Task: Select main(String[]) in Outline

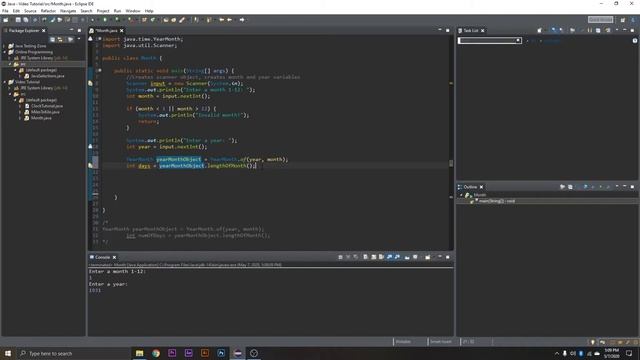Action: (x=496, y=201)
